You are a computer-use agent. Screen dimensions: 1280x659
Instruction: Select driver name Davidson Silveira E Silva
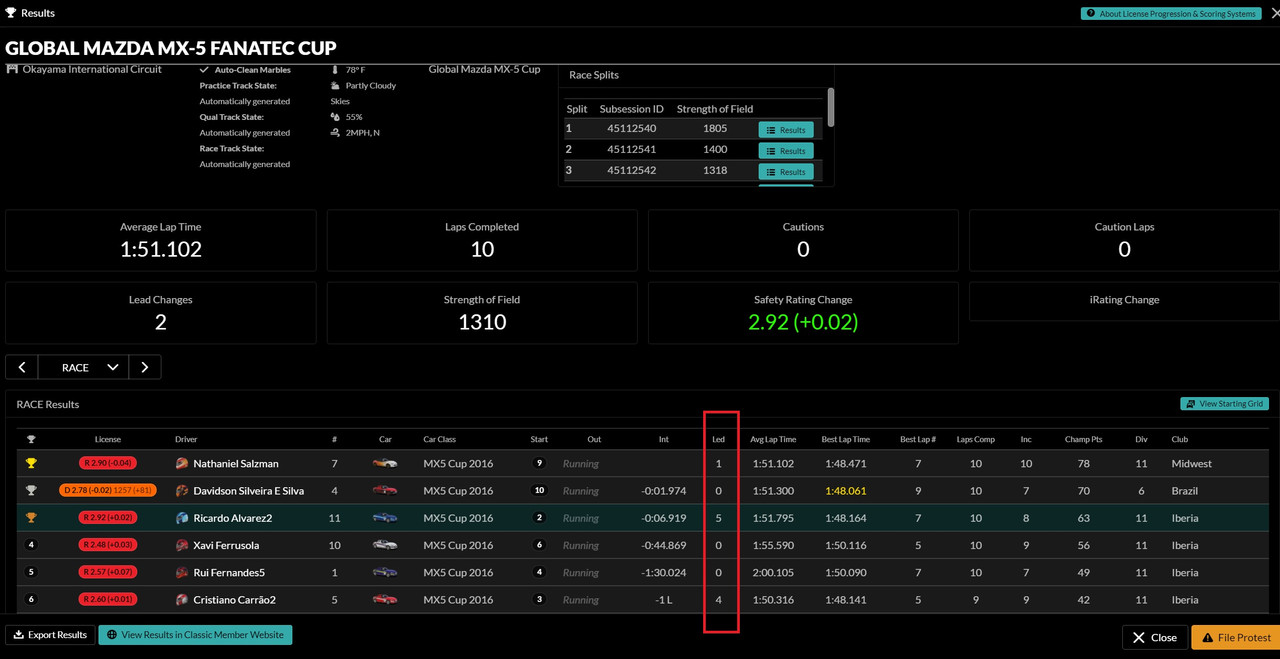[248, 491]
